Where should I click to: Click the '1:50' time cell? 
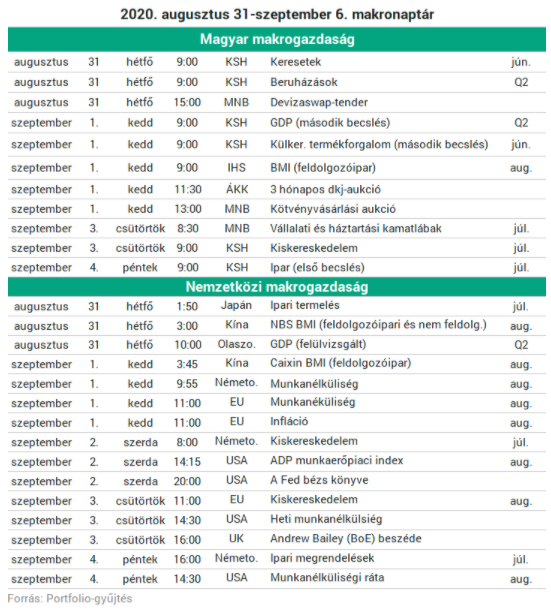click(x=187, y=306)
